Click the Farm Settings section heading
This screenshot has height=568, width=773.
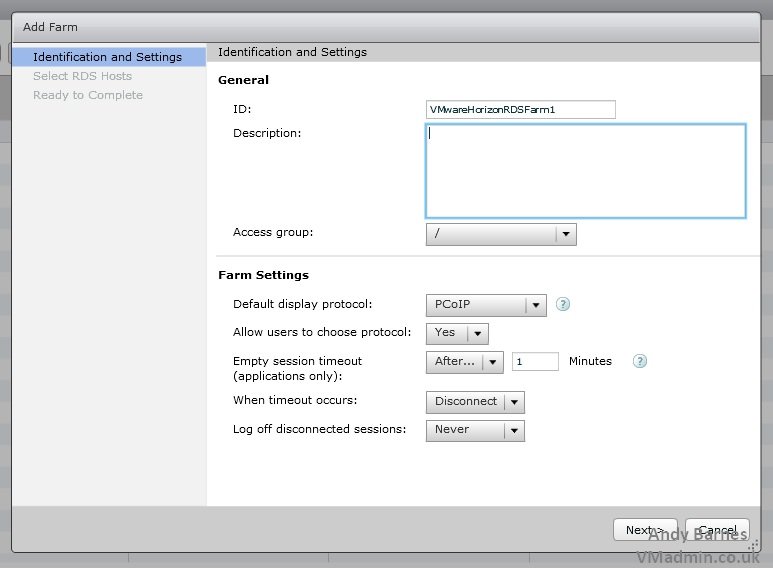point(263,275)
